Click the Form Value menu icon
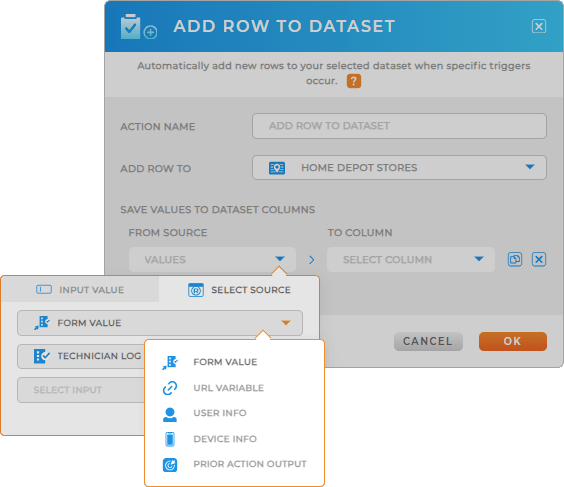 coord(170,362)
